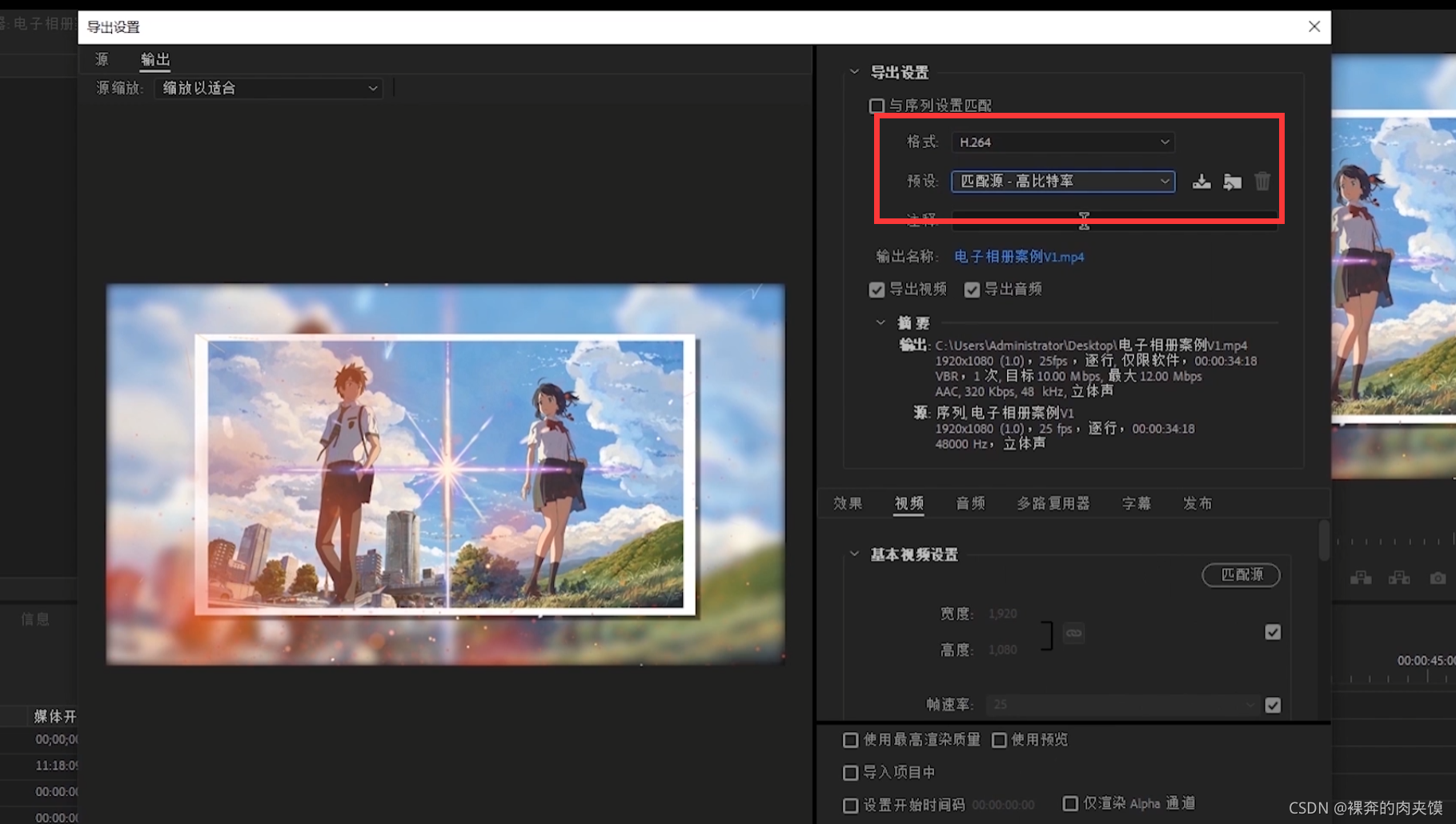The width and height of the screenshot is (1456, 824).
Task: Click the save preset icon
Action: [x=1201, y=182]
